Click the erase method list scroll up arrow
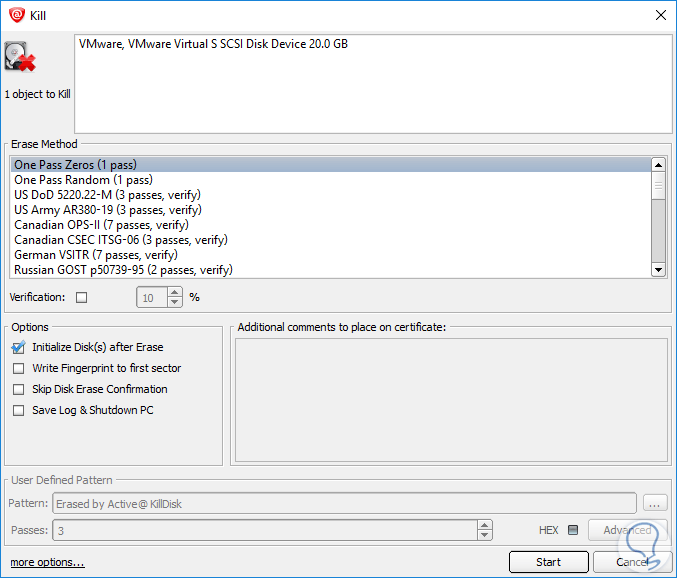 tap(658, 165)
